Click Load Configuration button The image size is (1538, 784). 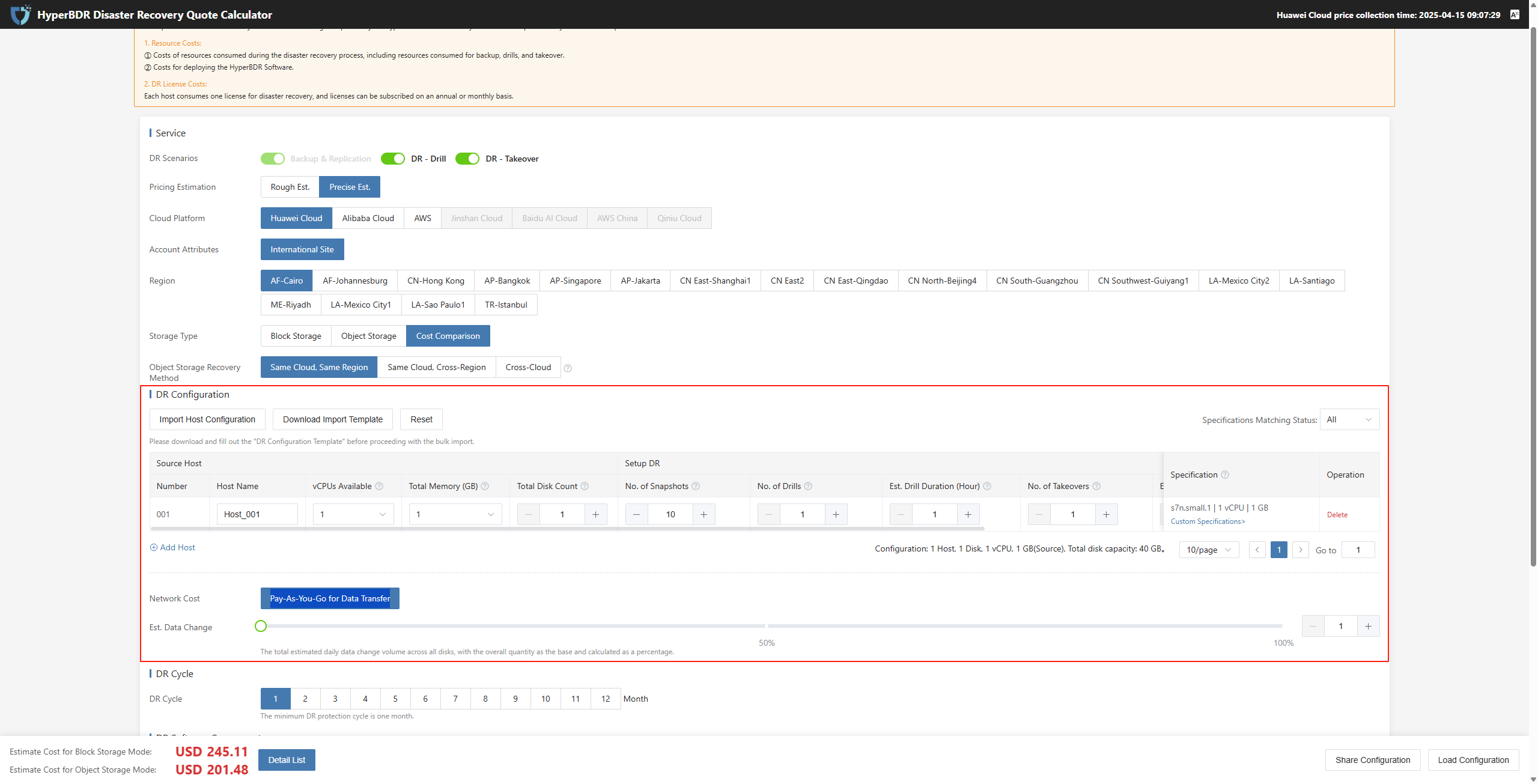pos(1473,760)
